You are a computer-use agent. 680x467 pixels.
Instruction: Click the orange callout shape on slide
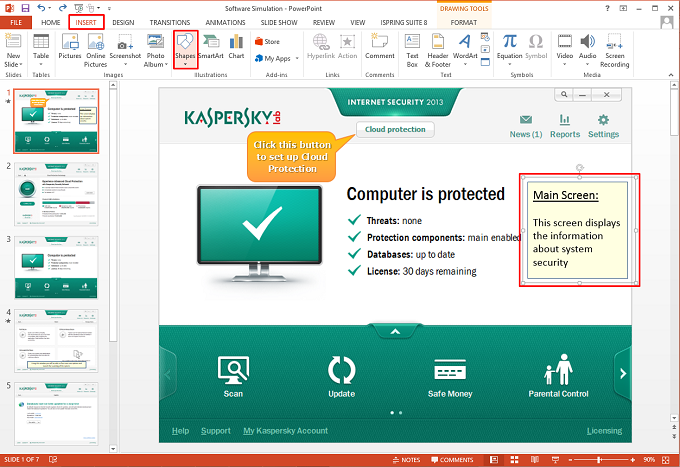292,157
